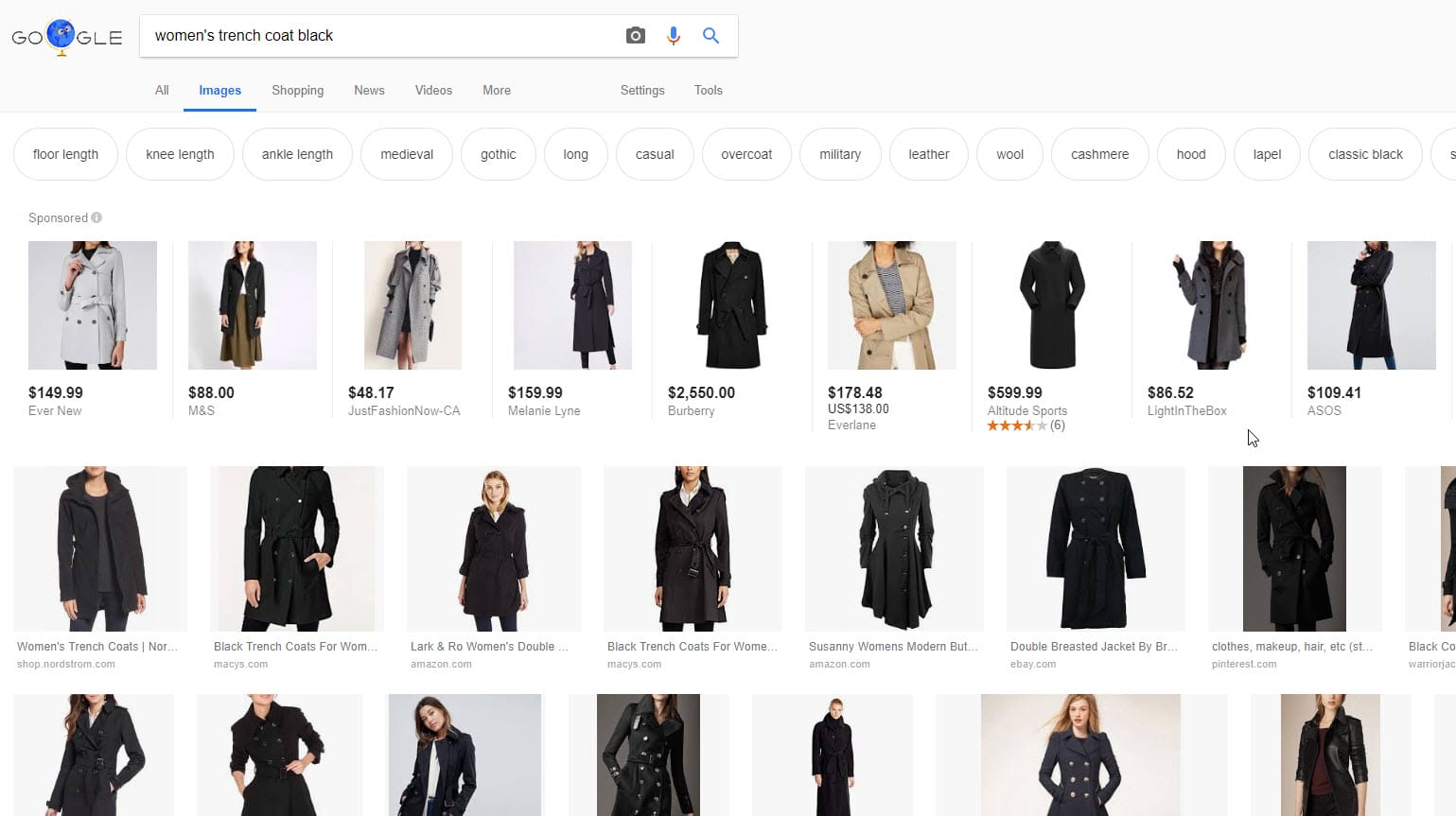
Task: Open the Everlane beige trench coat thumbnail
Action: [x=891, y=304]
